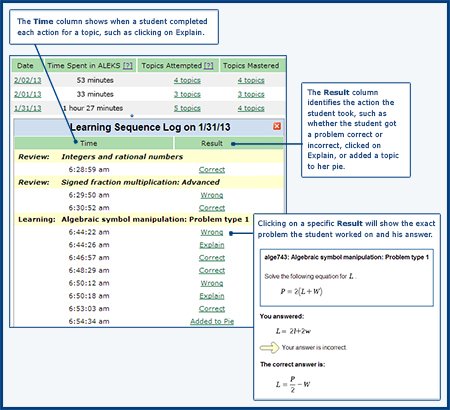The image size is (450, 410).
Task: Open the 2/01/13 date log
Action: (x=28, y=94)
